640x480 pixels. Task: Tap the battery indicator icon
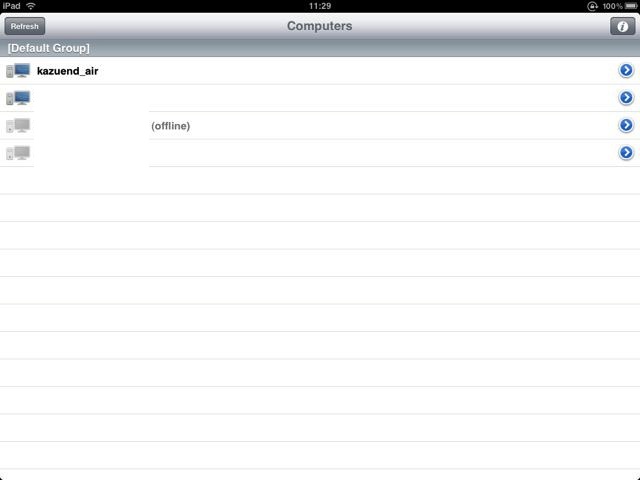631,6
